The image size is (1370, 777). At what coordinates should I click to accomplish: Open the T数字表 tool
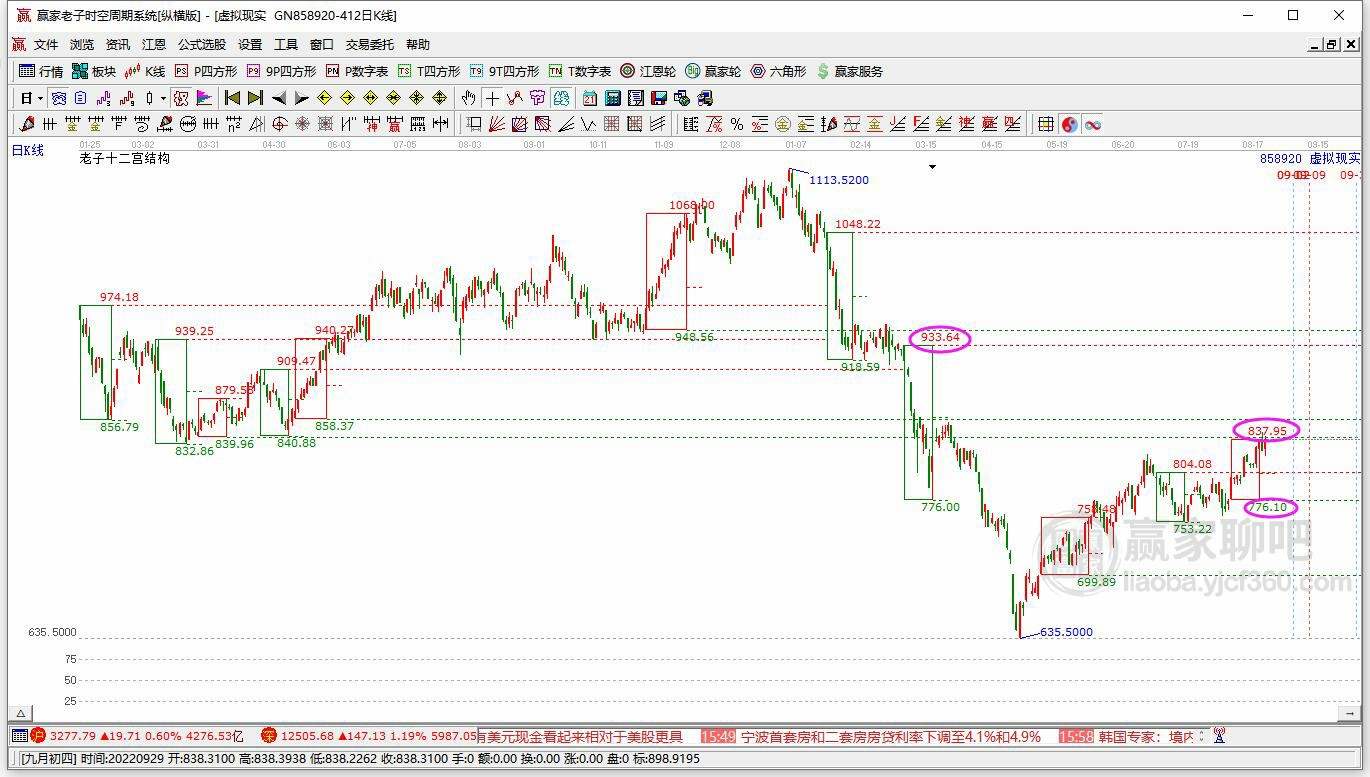pyautogui.click(x=580, y=71)
